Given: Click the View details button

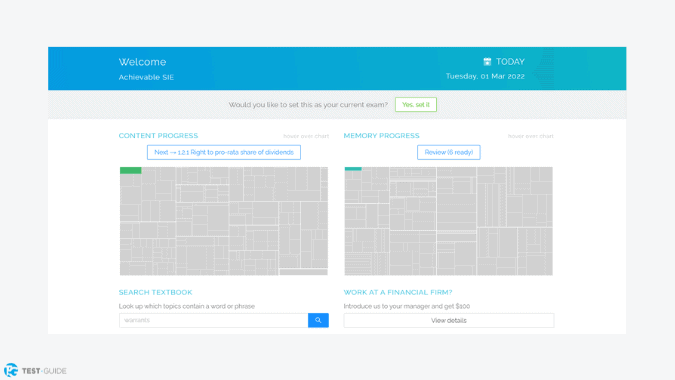Looking at the screenshot, I should point(449,321).
